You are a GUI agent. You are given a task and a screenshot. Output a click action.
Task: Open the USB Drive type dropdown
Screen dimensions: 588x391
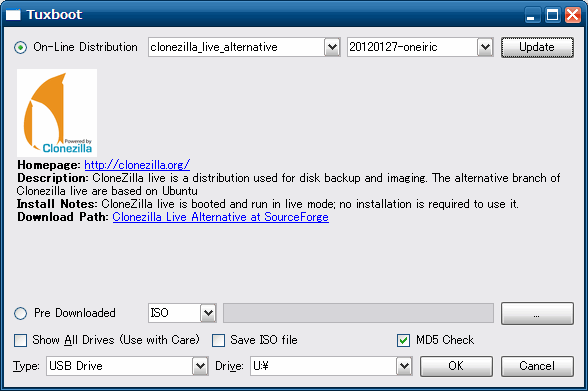(127, 366)
